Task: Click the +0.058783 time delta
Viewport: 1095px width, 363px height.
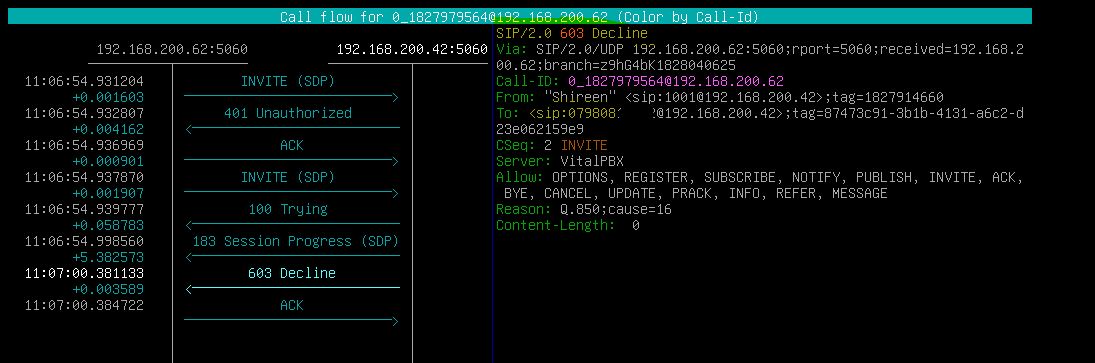Action: [x=108, y=225]
